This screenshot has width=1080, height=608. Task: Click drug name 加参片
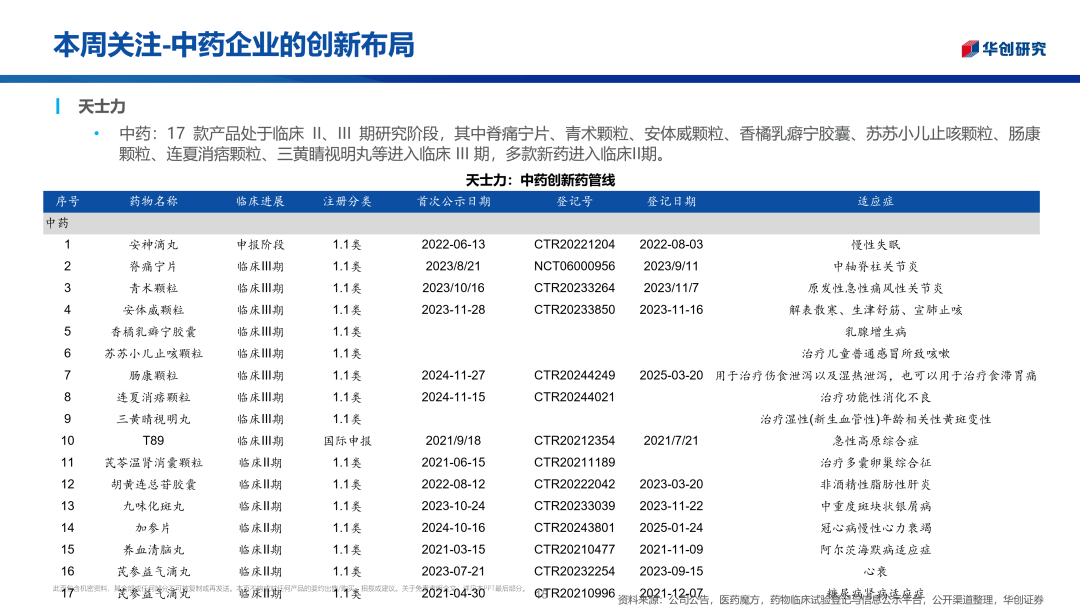154,528
